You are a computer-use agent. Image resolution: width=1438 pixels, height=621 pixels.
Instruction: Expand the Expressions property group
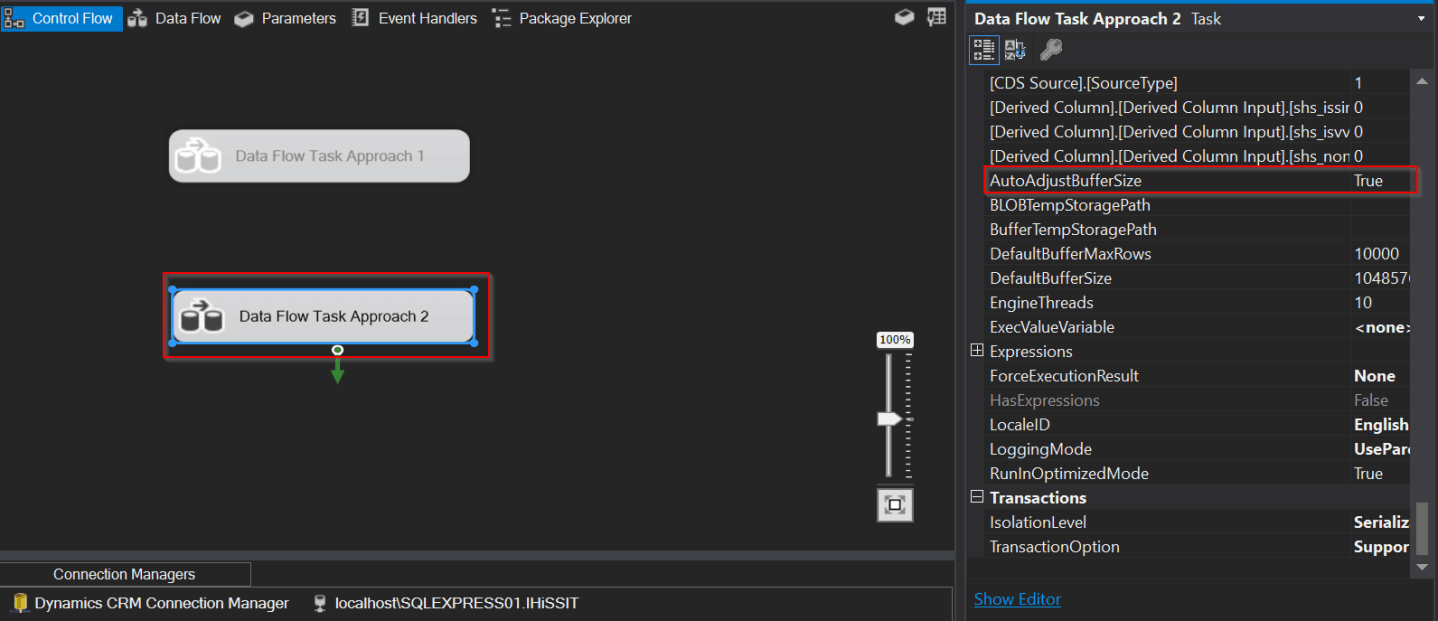(976, 351)
